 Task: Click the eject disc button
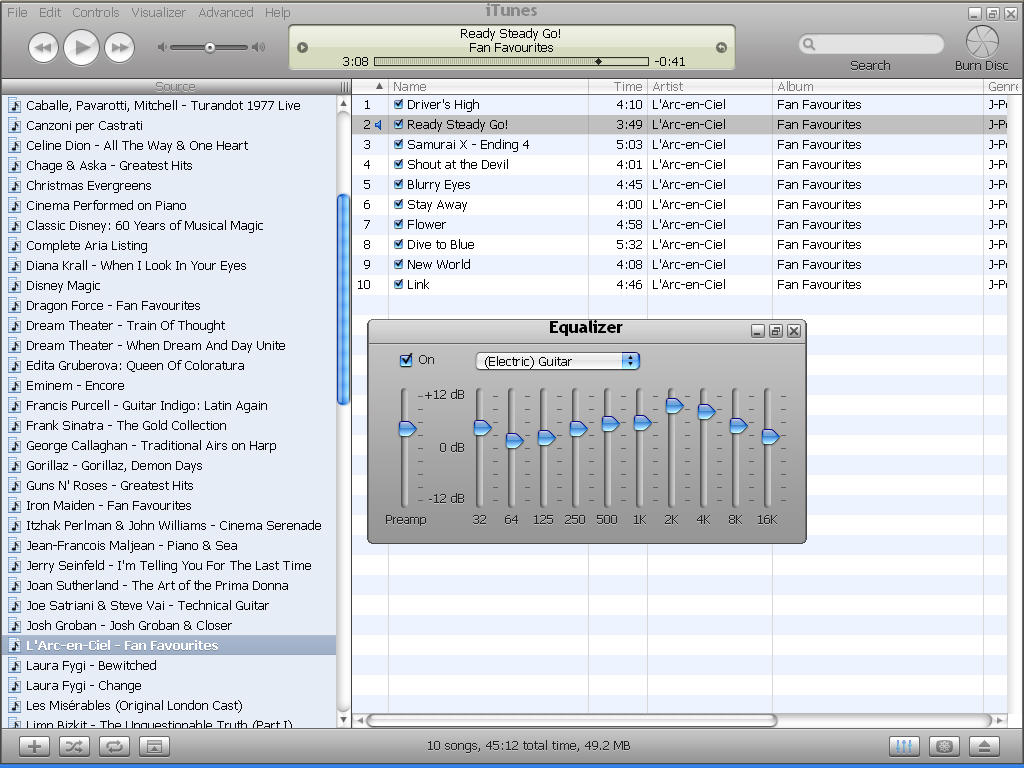tap(985, 746)
